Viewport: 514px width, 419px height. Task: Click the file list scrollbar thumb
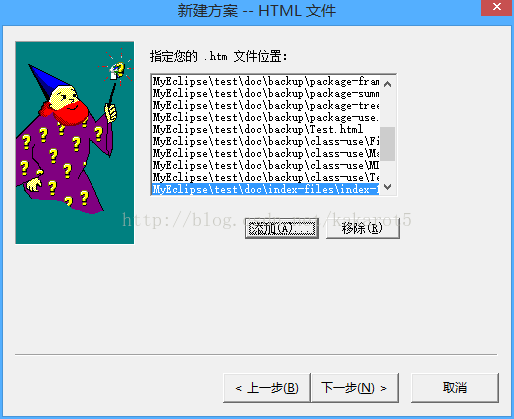pos(387,144)
